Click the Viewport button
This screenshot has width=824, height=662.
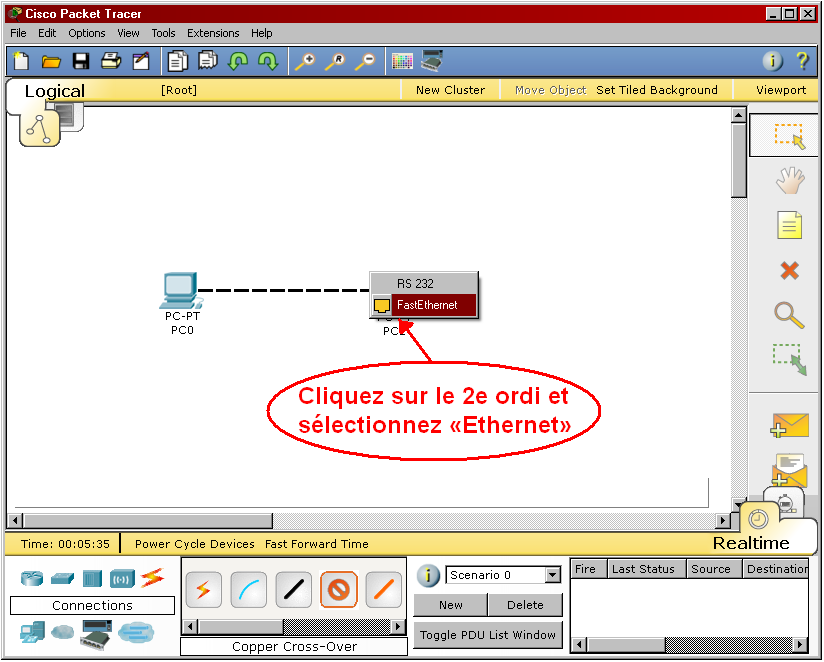(781, 90)
